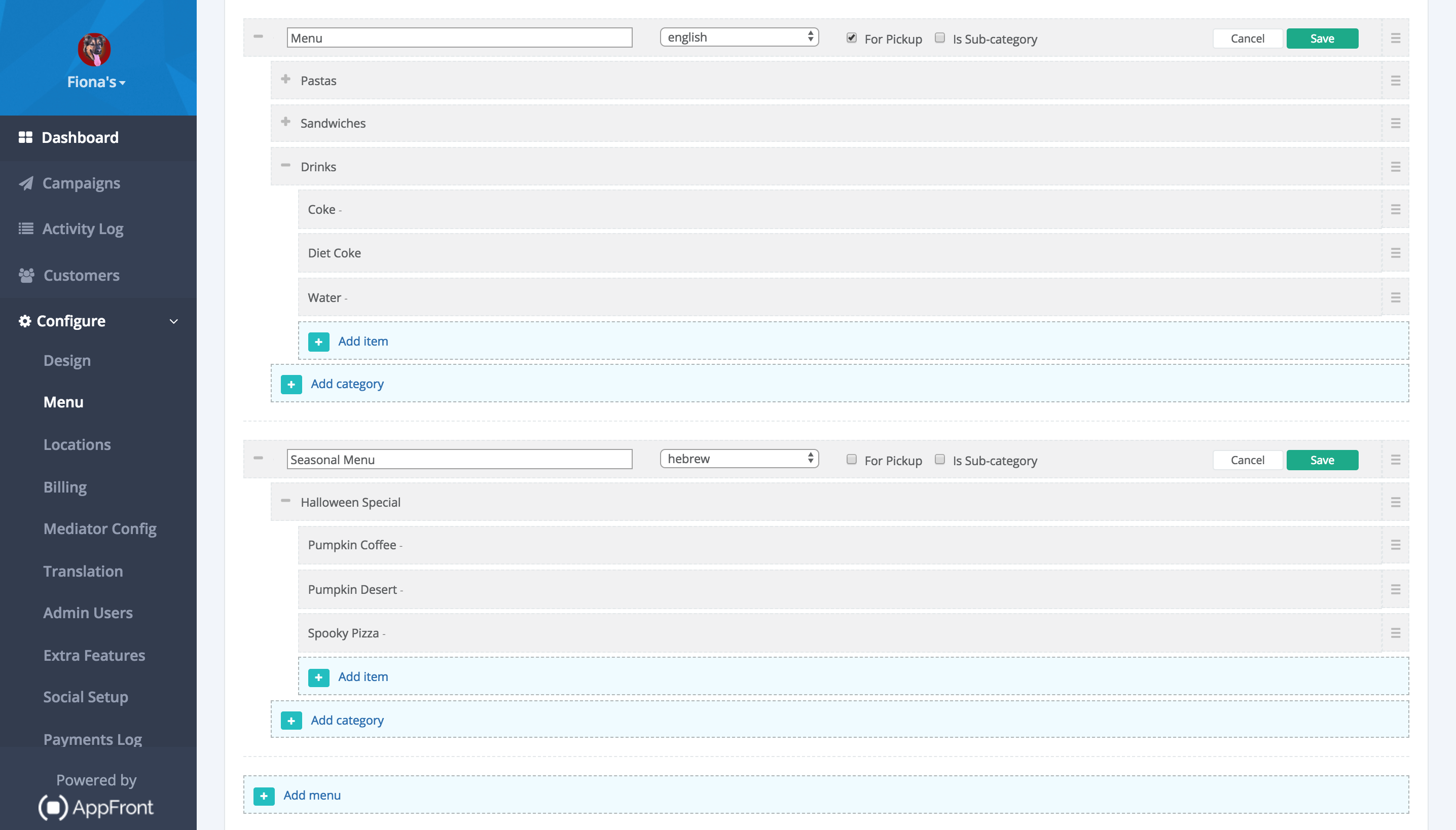
Task: Click the drag handle on Pumpkin Coffee row
Action: pos(1395,545)
